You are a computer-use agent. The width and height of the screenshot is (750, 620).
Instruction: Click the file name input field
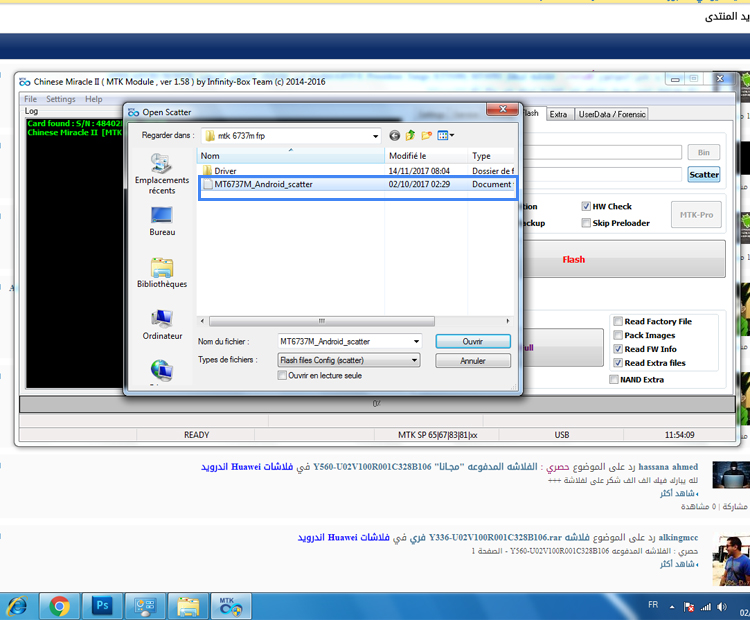point(344,342)
